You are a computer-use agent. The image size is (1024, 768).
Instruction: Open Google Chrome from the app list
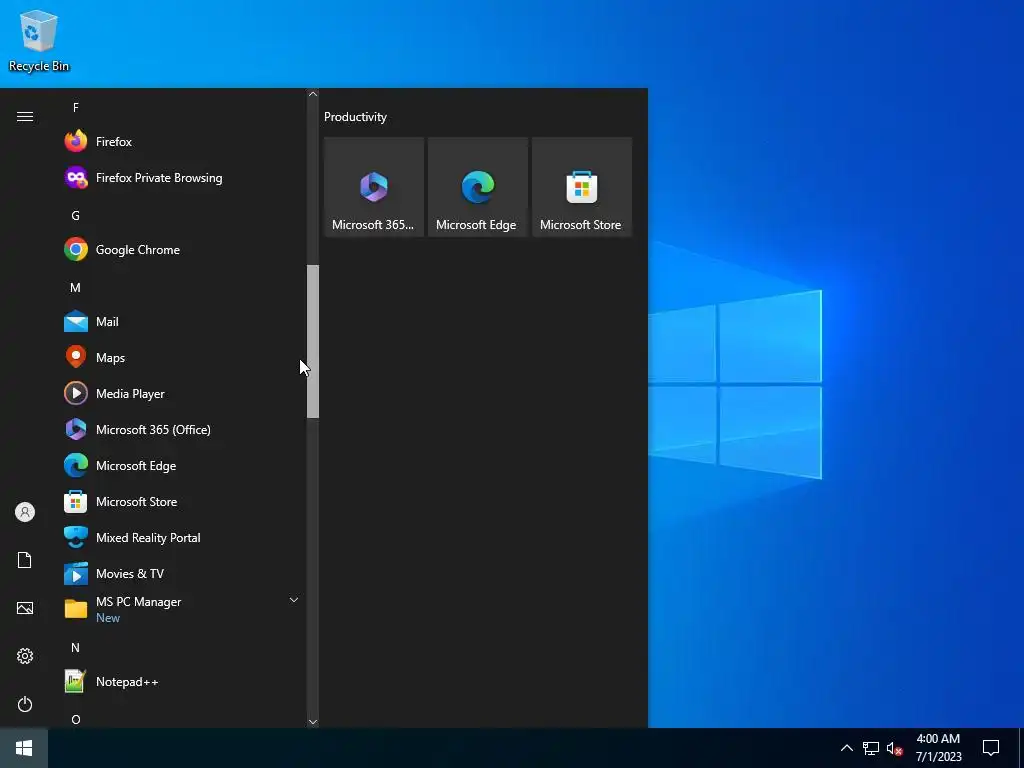[182, 249]
